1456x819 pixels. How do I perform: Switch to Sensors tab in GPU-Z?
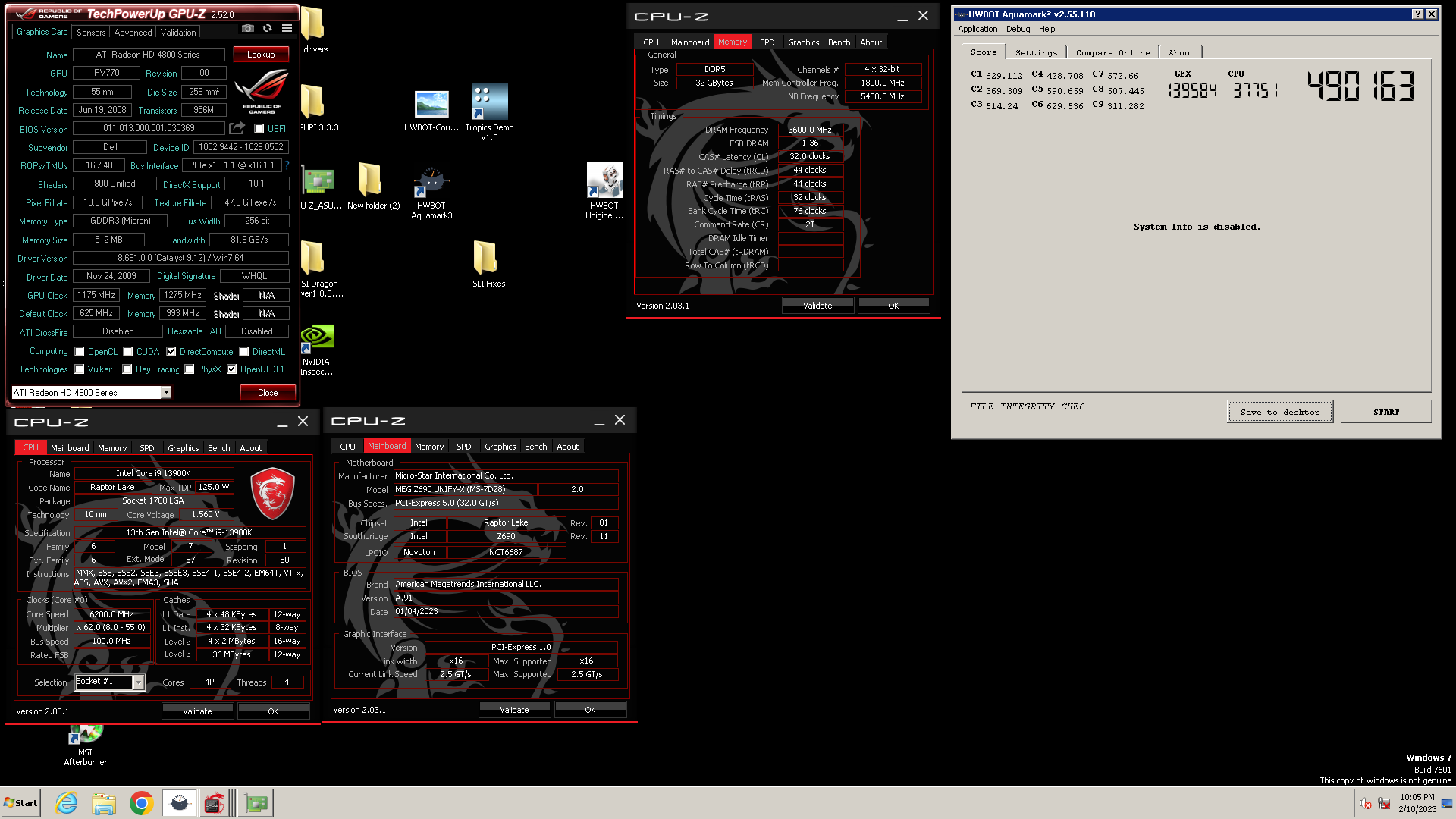[x=91, y=33]
